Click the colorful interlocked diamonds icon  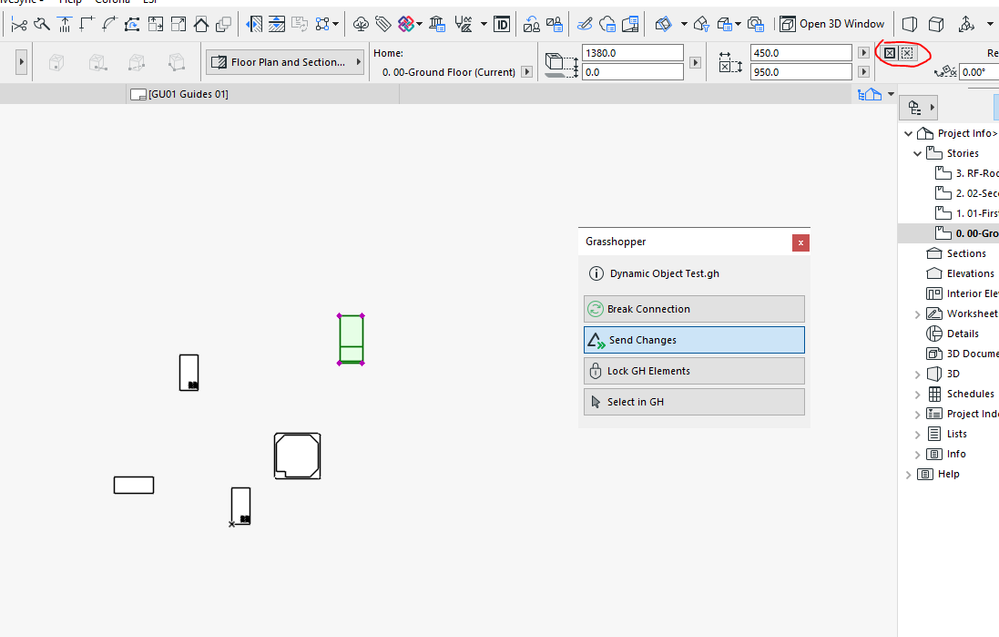click(406, 25)
